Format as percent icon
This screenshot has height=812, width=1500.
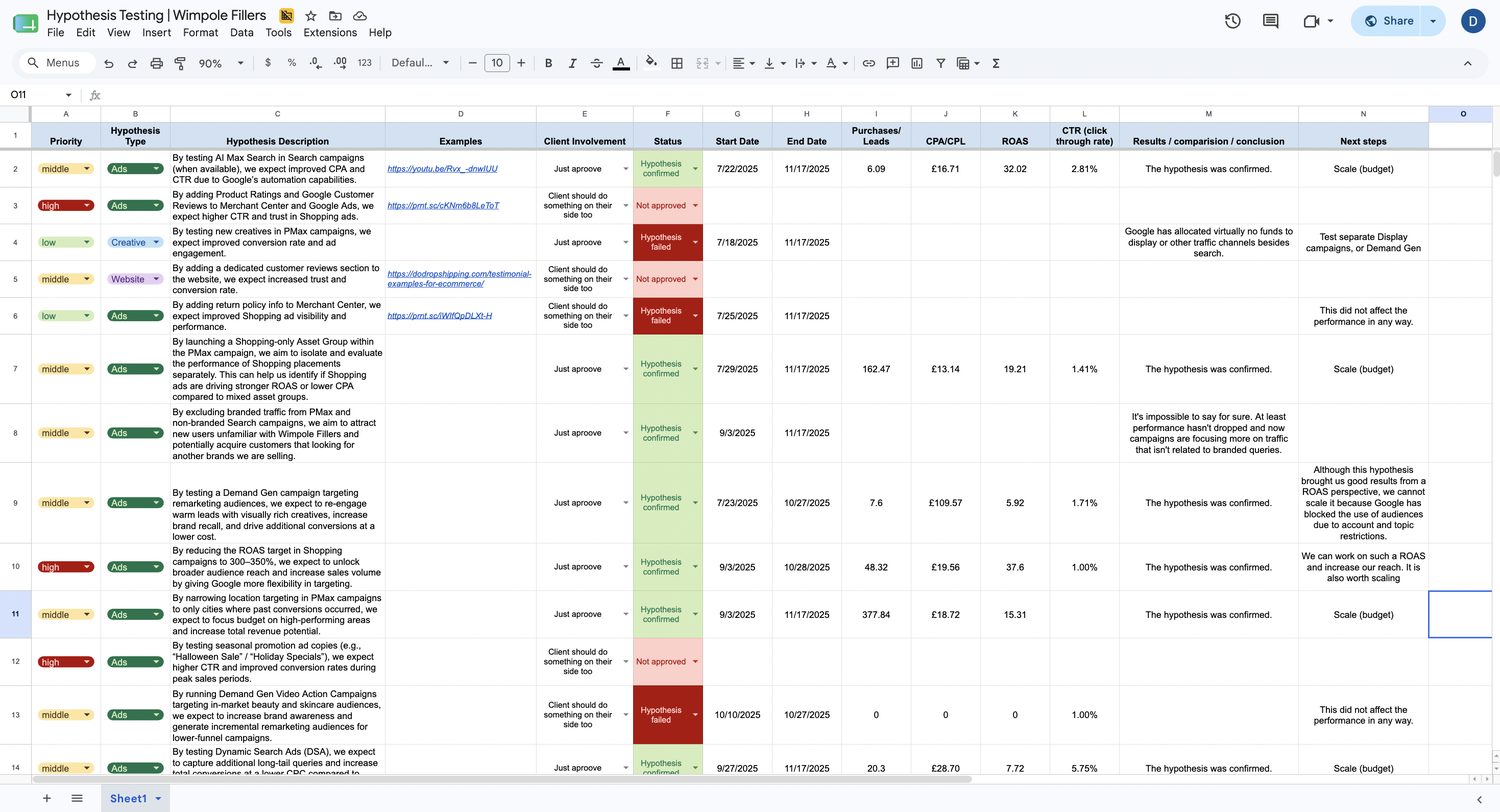pos(292,63)
